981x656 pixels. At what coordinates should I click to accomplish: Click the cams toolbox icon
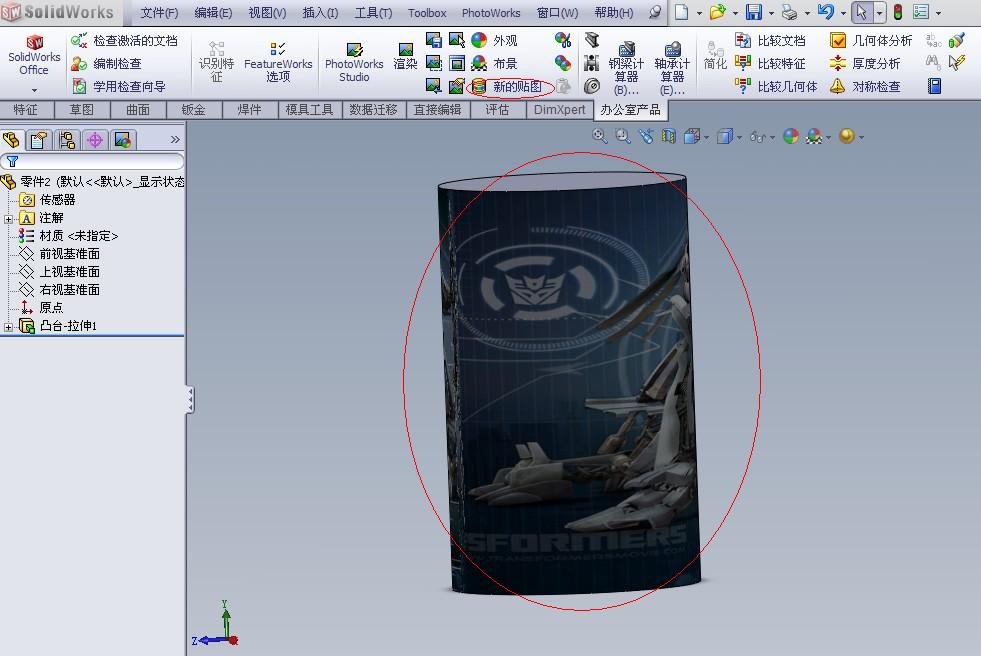point(591,86)
